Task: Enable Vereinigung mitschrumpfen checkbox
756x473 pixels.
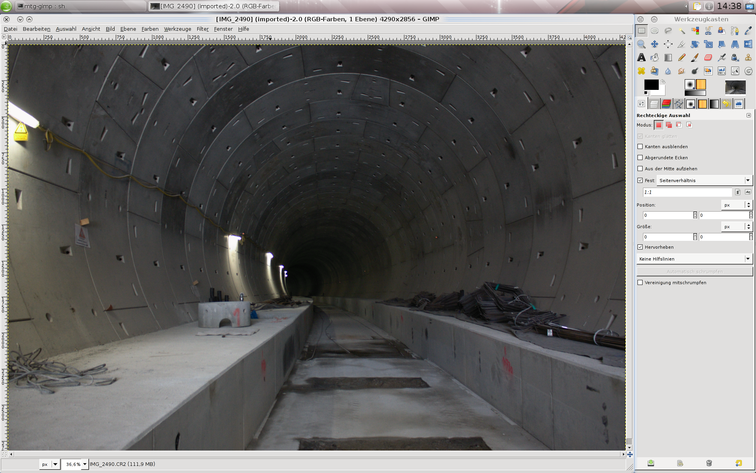Action: click(640, 283)
